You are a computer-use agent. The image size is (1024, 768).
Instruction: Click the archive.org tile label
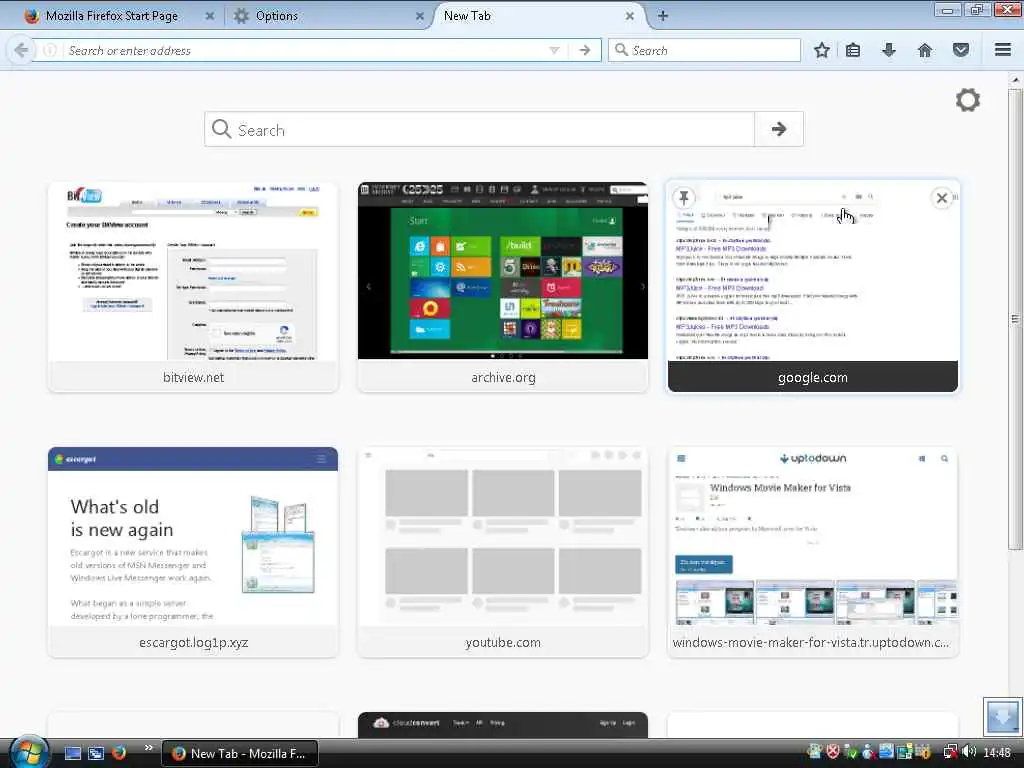click(x=503, y=377)
